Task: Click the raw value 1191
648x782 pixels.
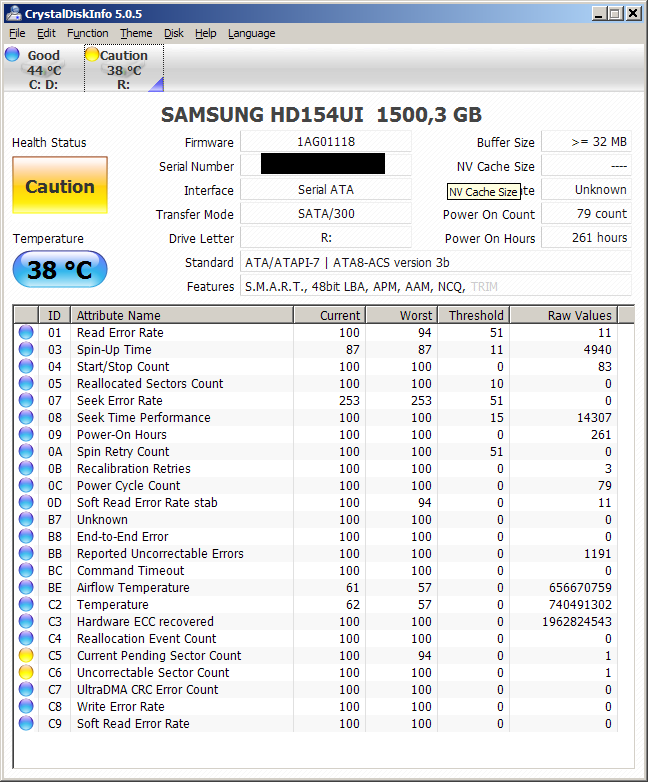Action: pyautogui.click(x=598, y=554)
